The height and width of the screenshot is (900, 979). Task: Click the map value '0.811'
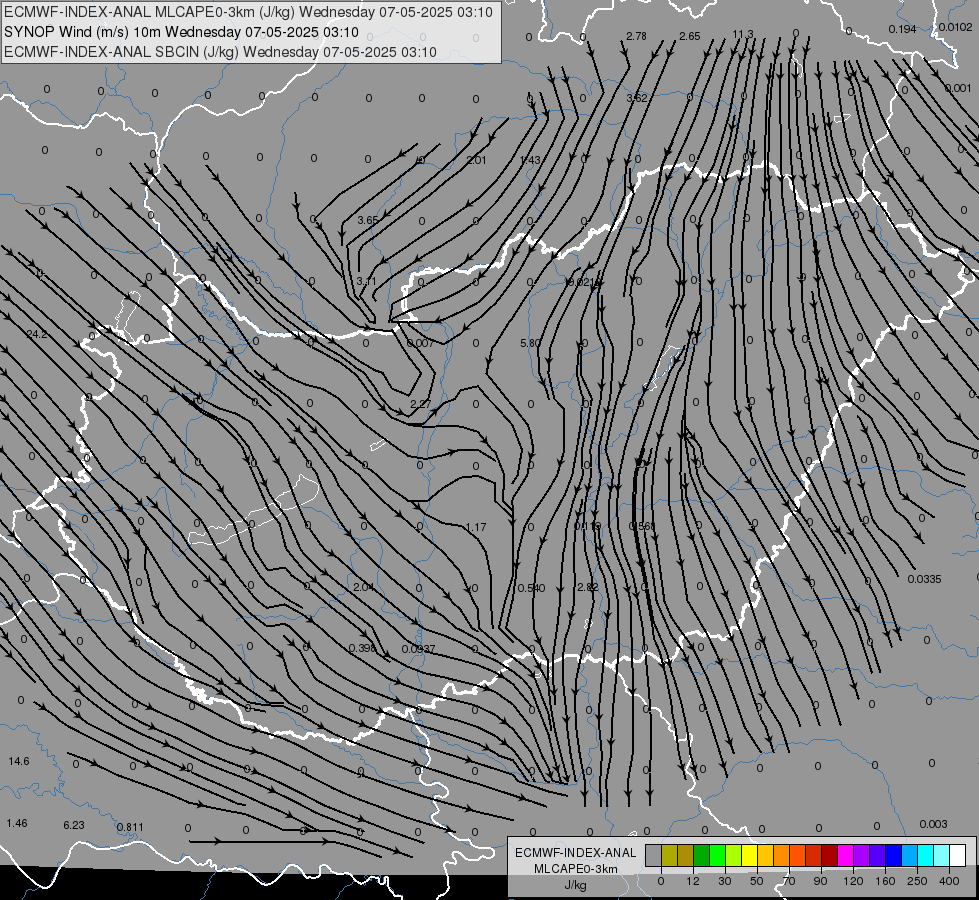tap(130, 828)
